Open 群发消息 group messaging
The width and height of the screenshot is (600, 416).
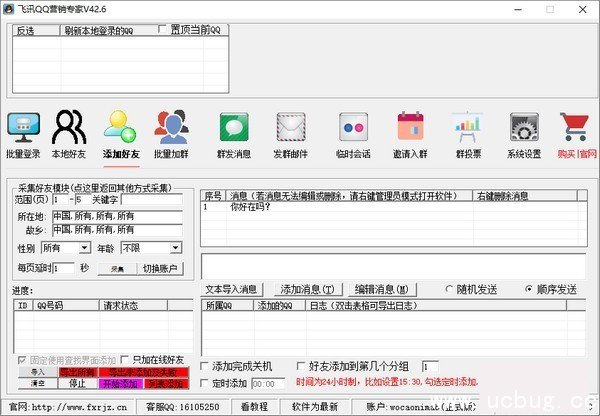pyautogui.click(x=234, y=135)
